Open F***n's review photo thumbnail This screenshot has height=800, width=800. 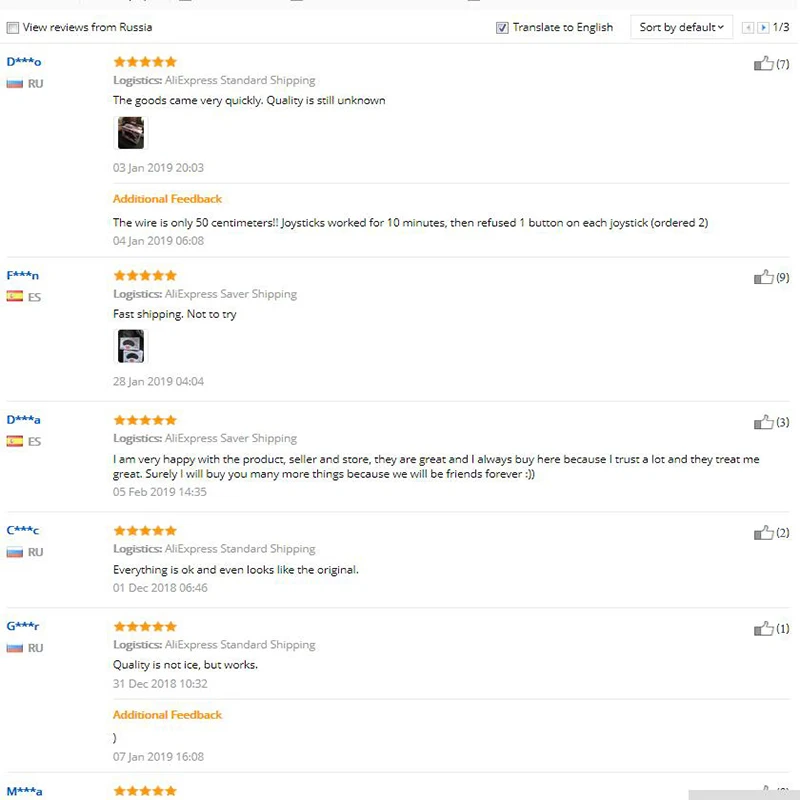(x=131, y=346)
